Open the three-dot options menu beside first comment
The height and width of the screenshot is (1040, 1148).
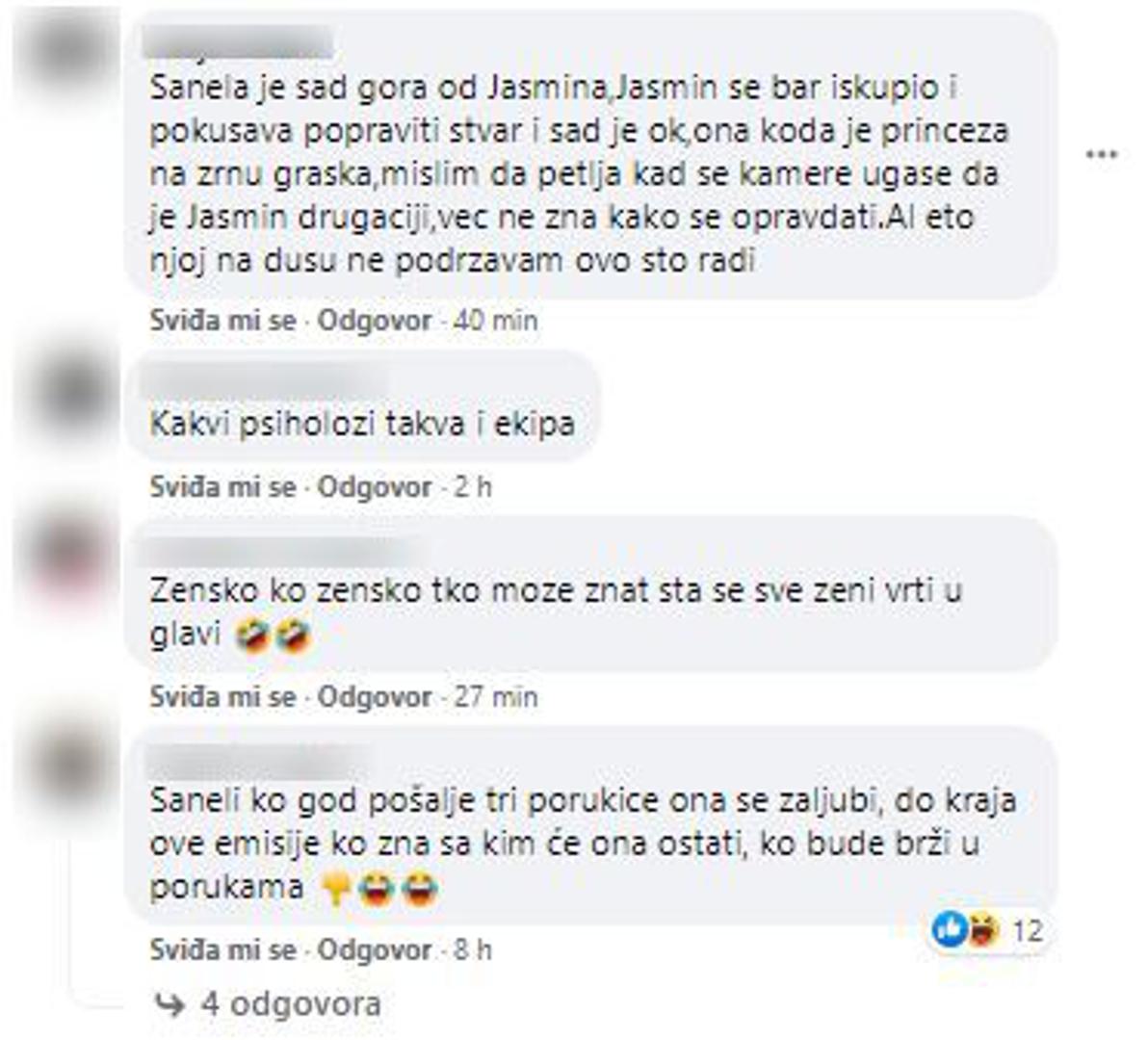click(1101, 154)
